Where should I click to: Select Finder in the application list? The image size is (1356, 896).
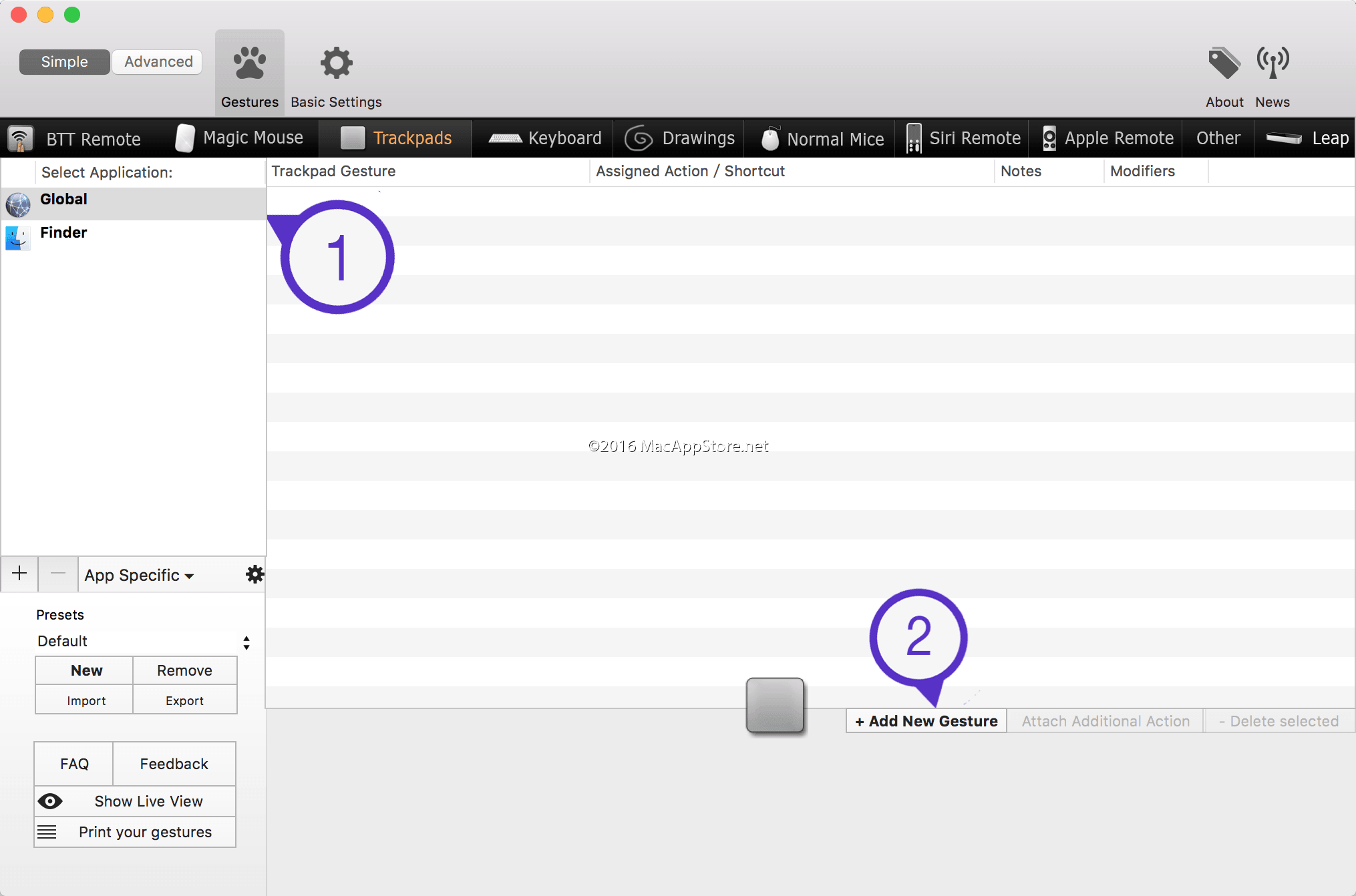[x=63, y=232]
